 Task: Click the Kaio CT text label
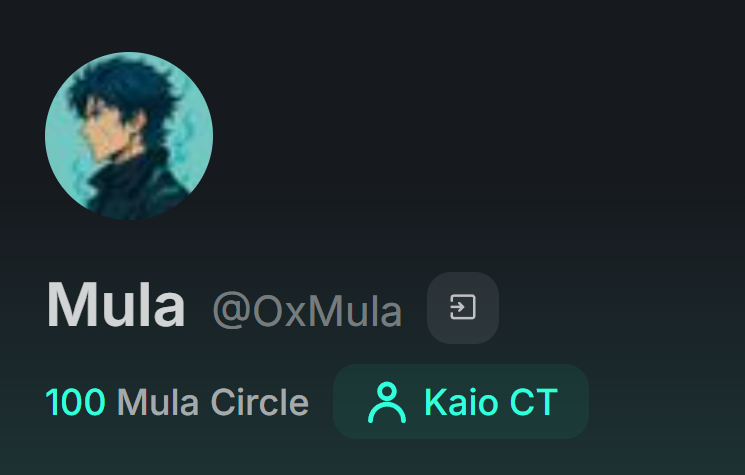491,402
